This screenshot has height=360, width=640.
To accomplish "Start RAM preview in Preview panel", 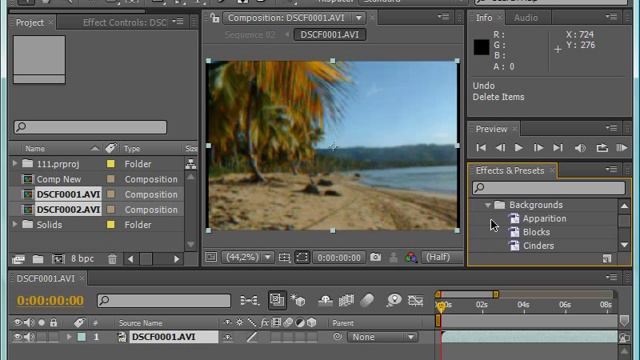I will [x=622, y=148].
